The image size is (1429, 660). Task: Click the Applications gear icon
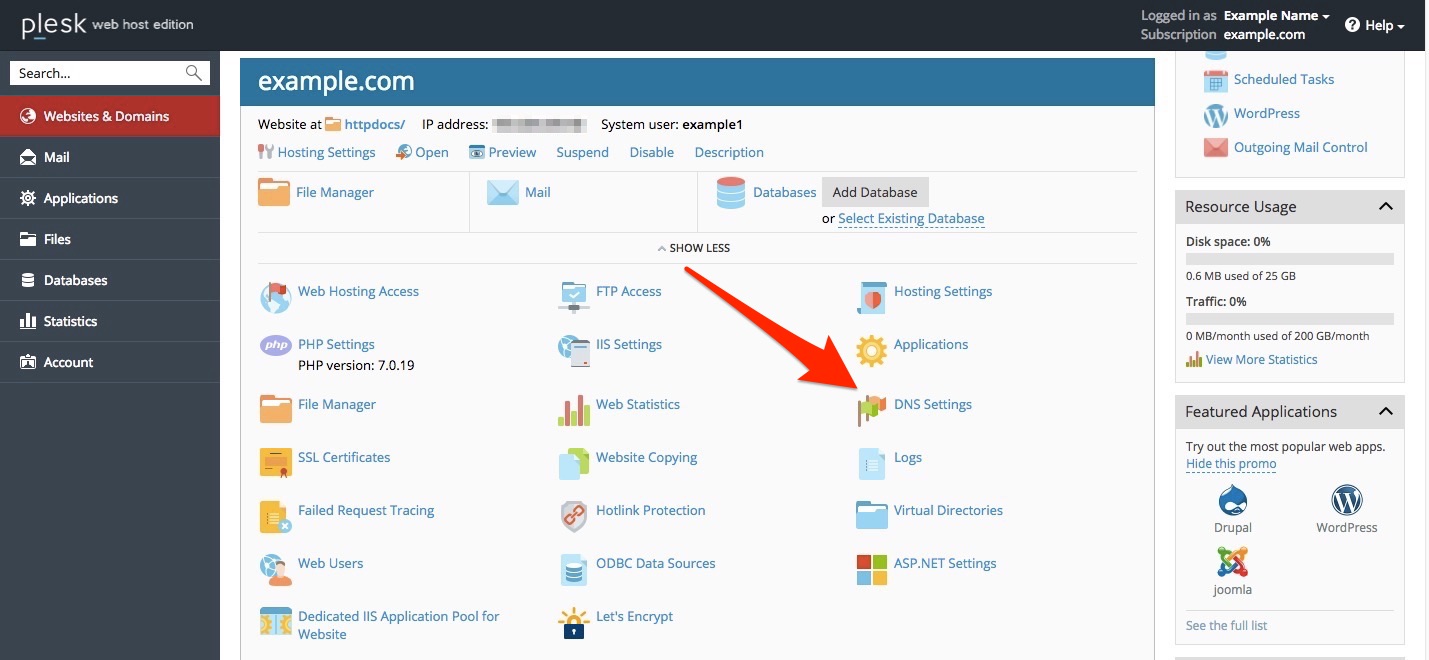[872, 350]
